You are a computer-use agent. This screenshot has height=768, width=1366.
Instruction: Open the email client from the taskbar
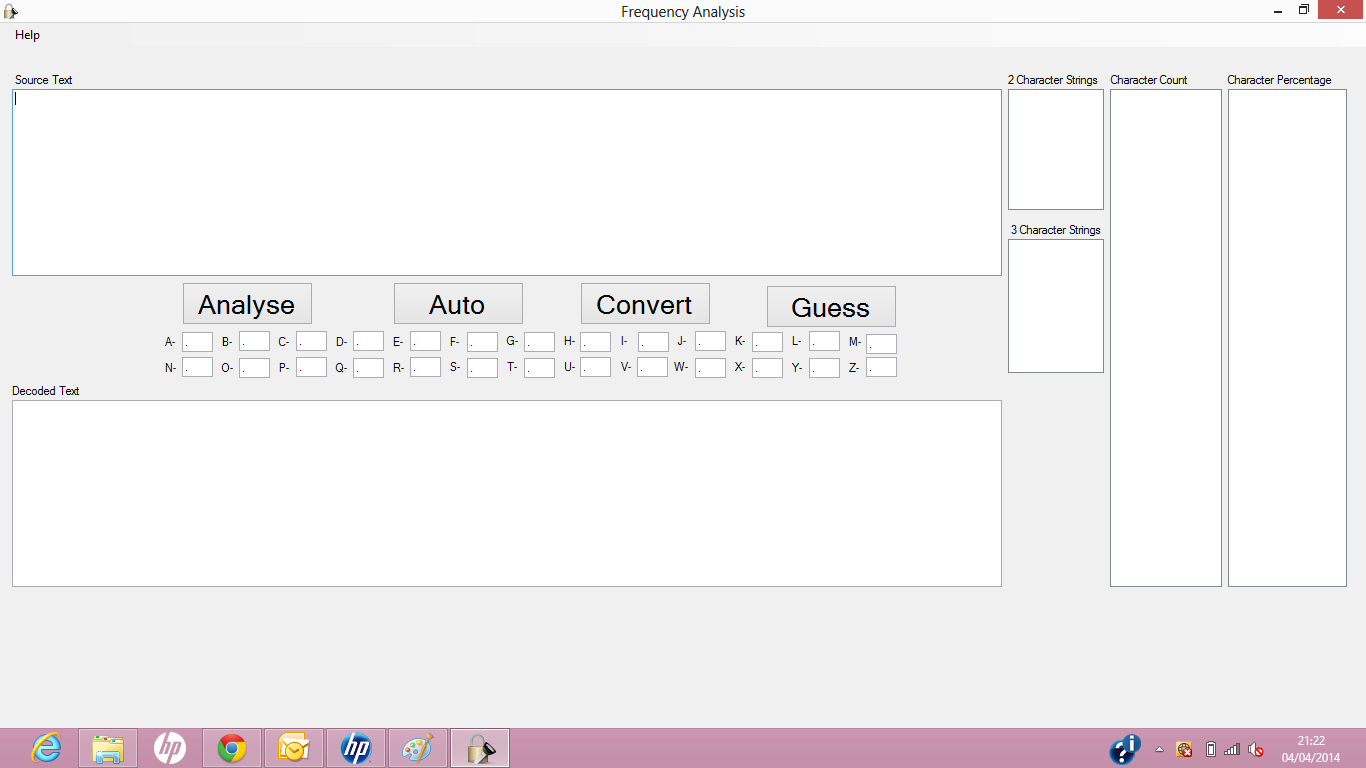[294, 747]
